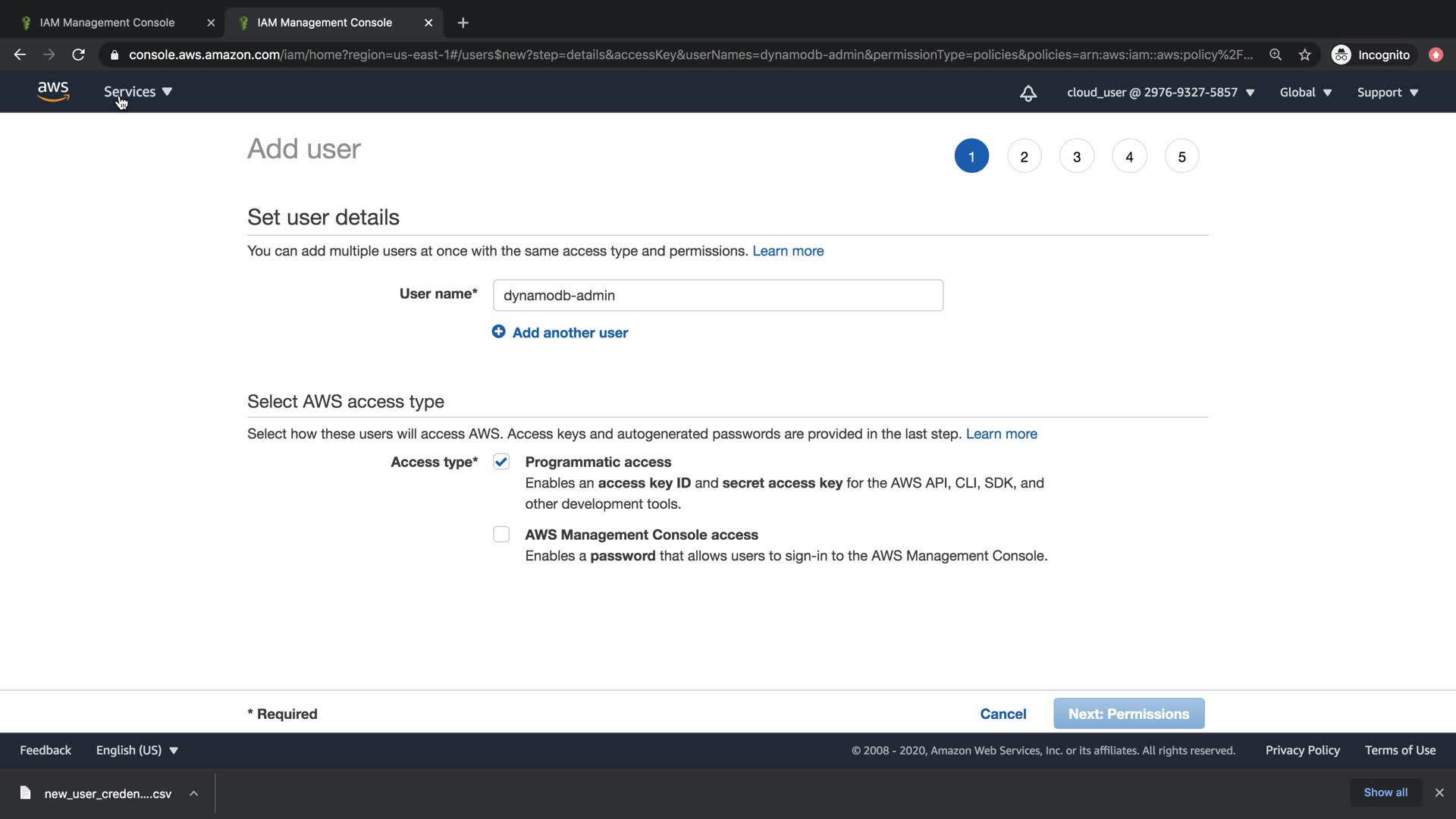Bookmark this page with the star icon
The height and width of the screenshot is (819, 1456).
pyautogui.click(x=1304, y=55)
